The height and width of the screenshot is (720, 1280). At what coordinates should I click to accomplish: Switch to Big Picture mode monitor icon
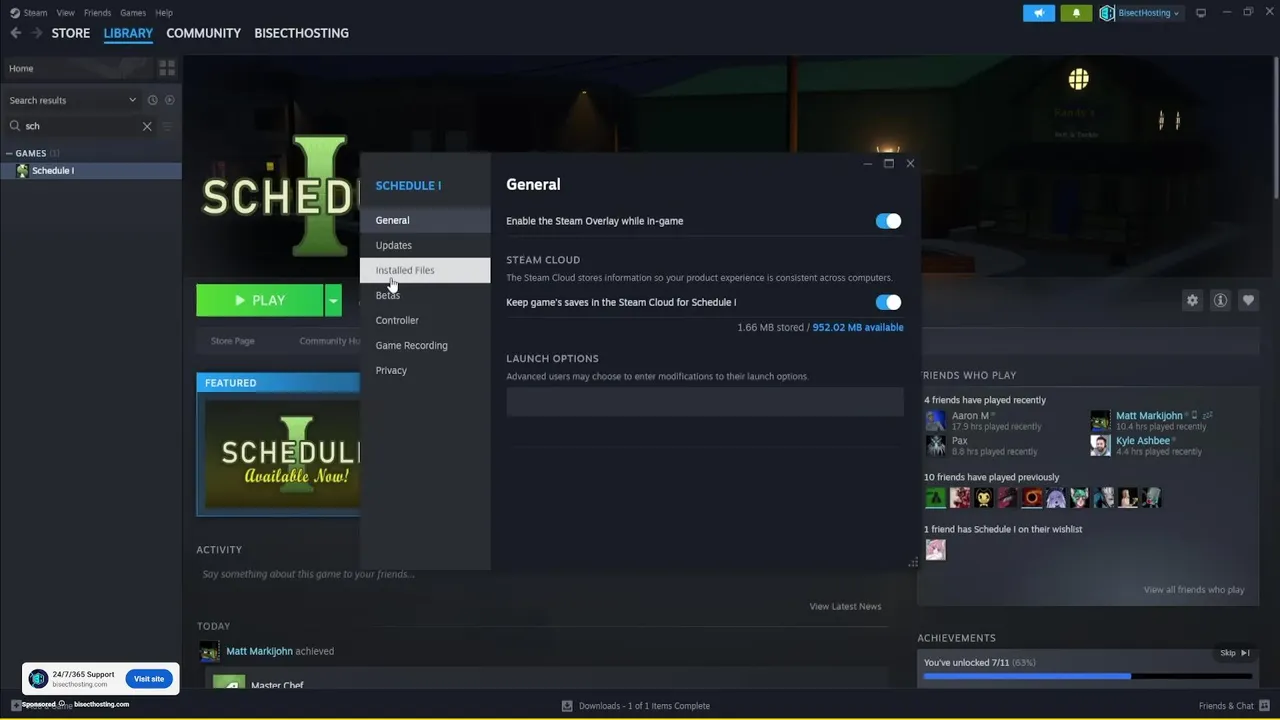pos(1201,13)
